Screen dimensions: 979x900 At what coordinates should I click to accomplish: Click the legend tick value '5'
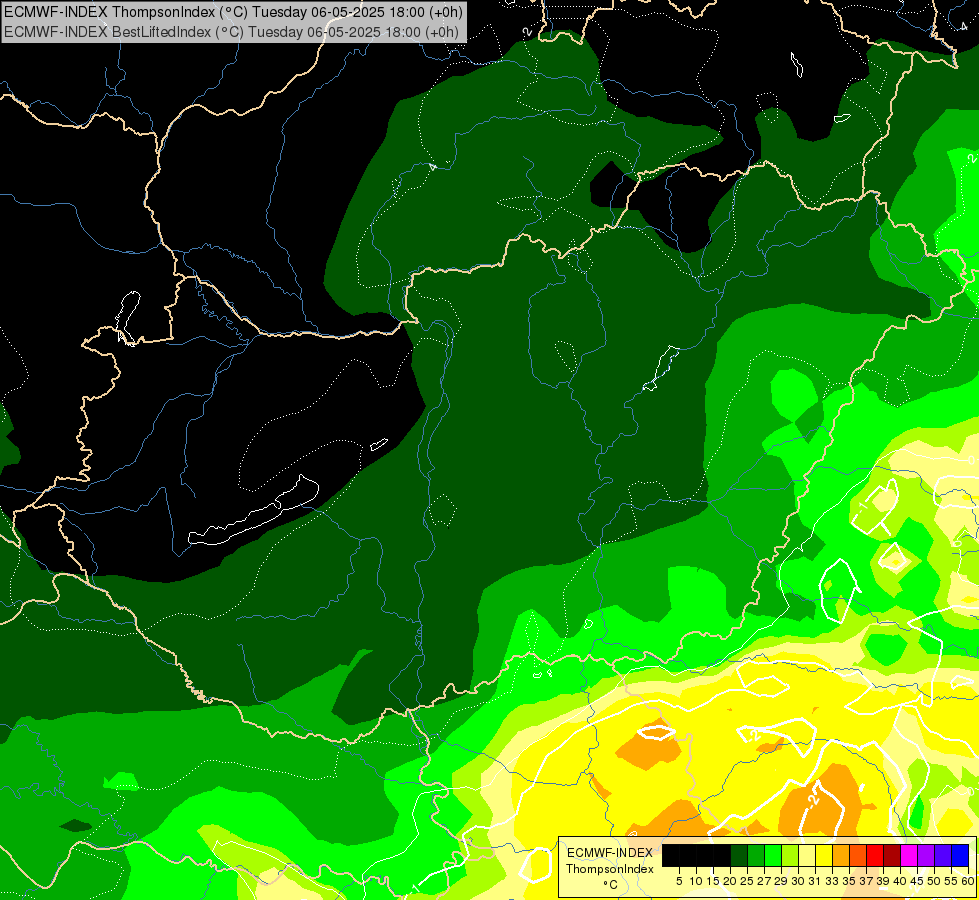pos(679,881)
